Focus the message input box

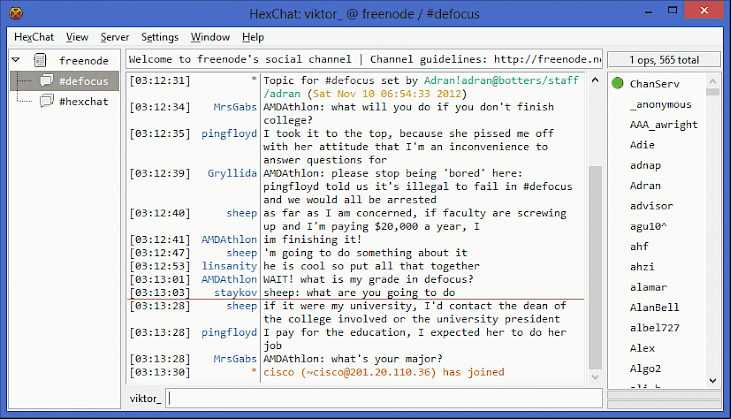(x=385, y=398)
